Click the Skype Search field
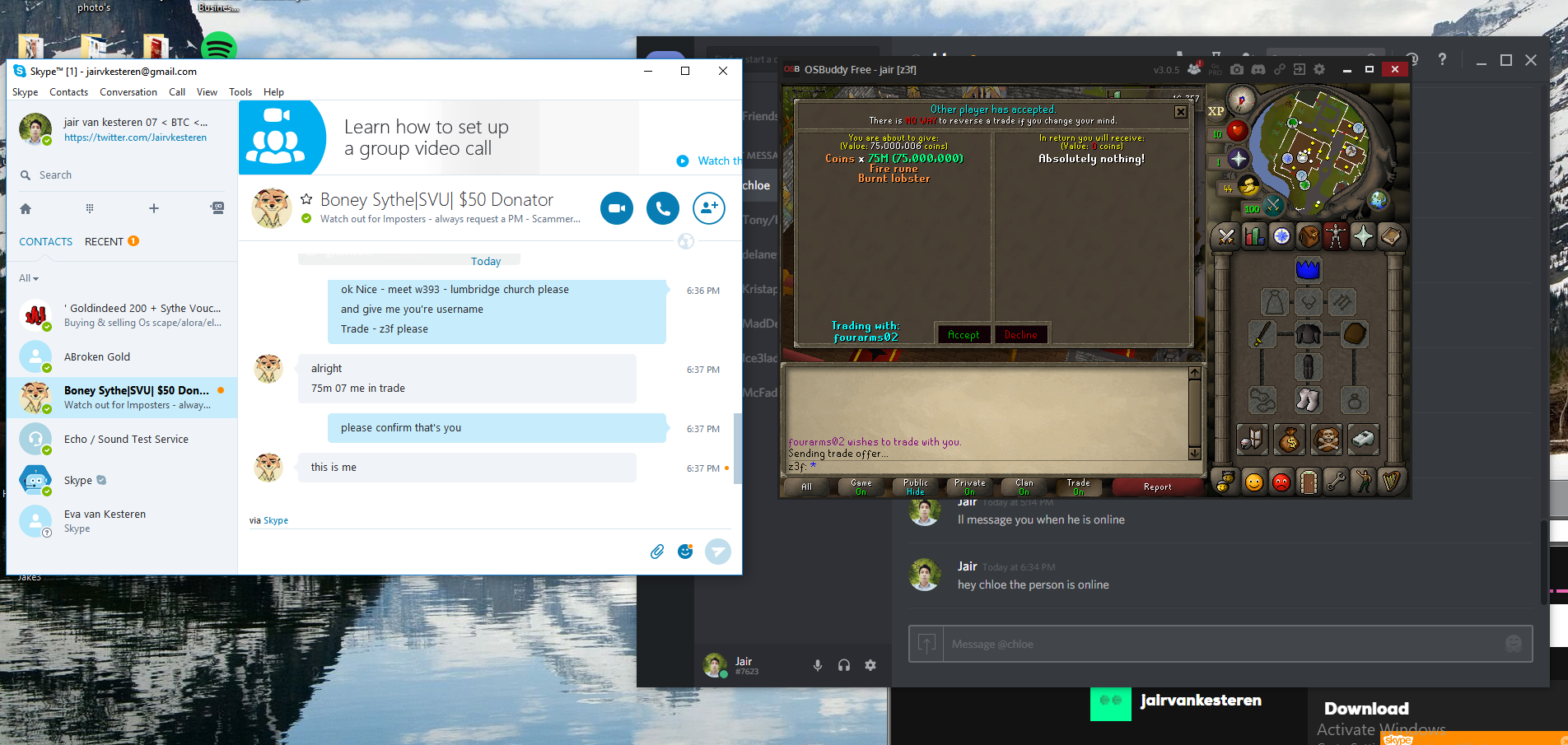1568x745 pixels. (x=122, y=175)
